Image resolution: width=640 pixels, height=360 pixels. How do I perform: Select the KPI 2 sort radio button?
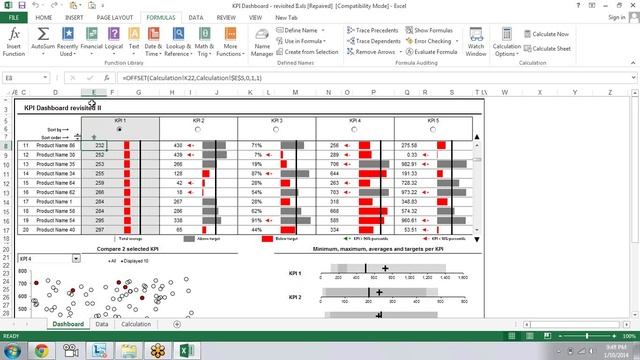pyautogui.click(x=198, y=129)
